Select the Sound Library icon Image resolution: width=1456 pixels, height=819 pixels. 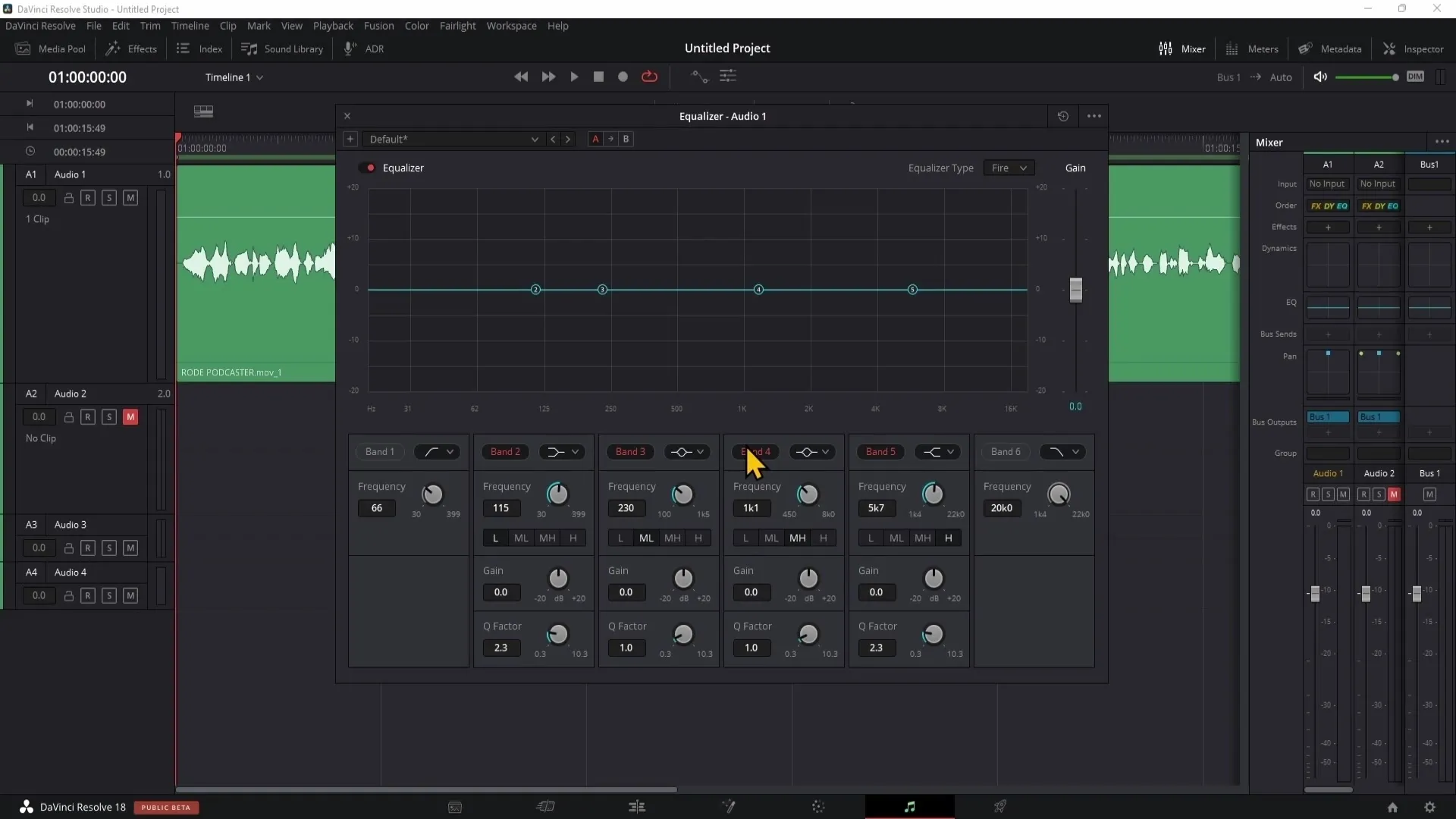click(249, 49)
